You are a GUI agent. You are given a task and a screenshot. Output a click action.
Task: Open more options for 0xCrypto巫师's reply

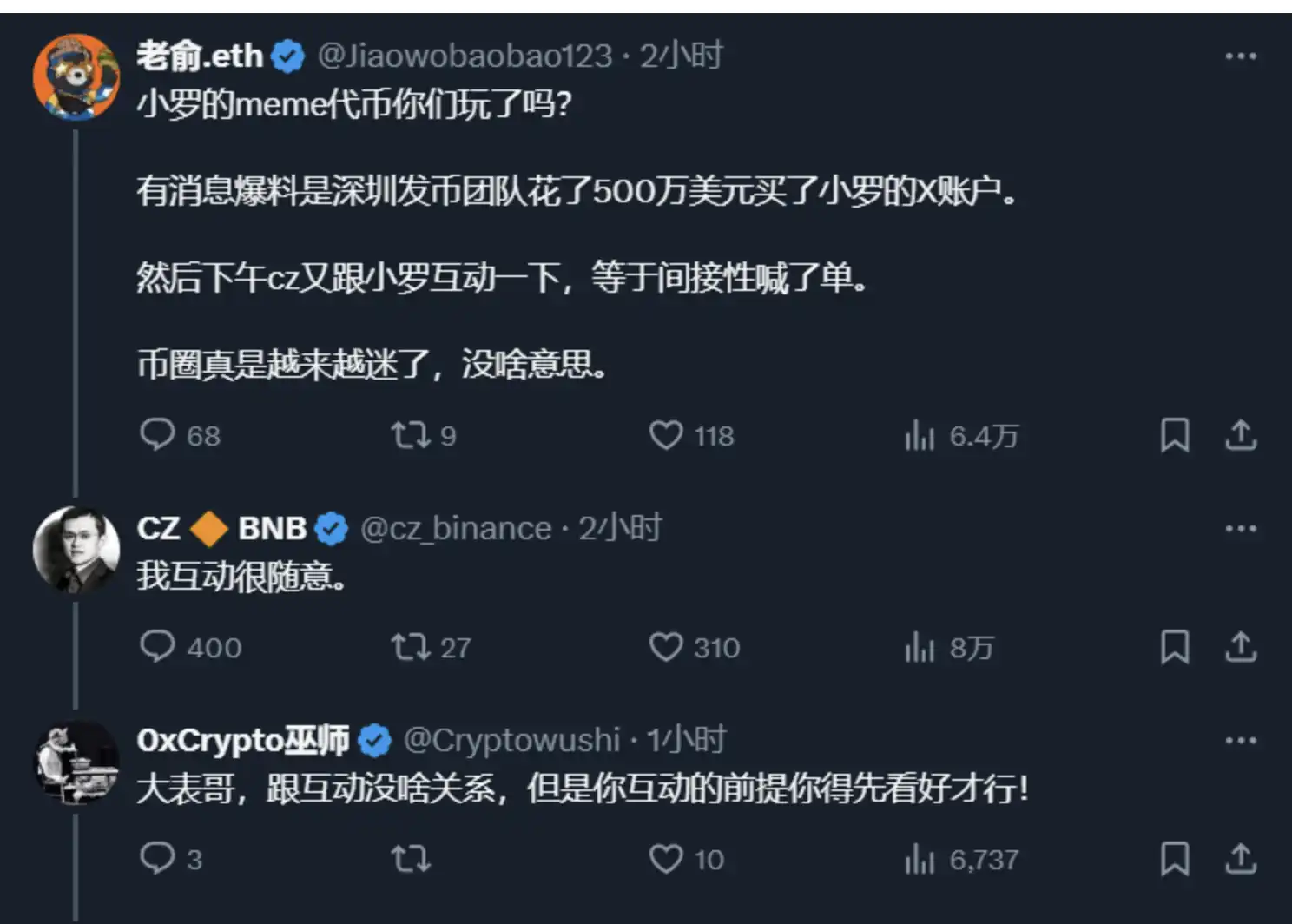click(x=1241, y=741)
